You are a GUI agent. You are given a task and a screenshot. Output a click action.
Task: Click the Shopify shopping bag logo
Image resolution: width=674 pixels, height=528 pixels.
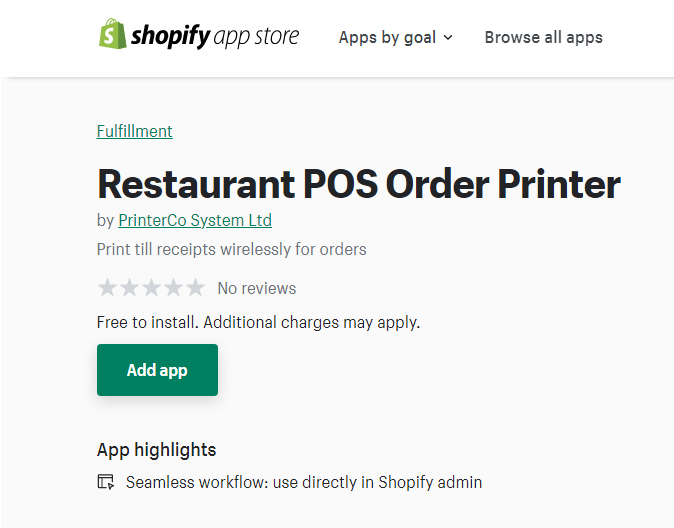coord(112,35)
